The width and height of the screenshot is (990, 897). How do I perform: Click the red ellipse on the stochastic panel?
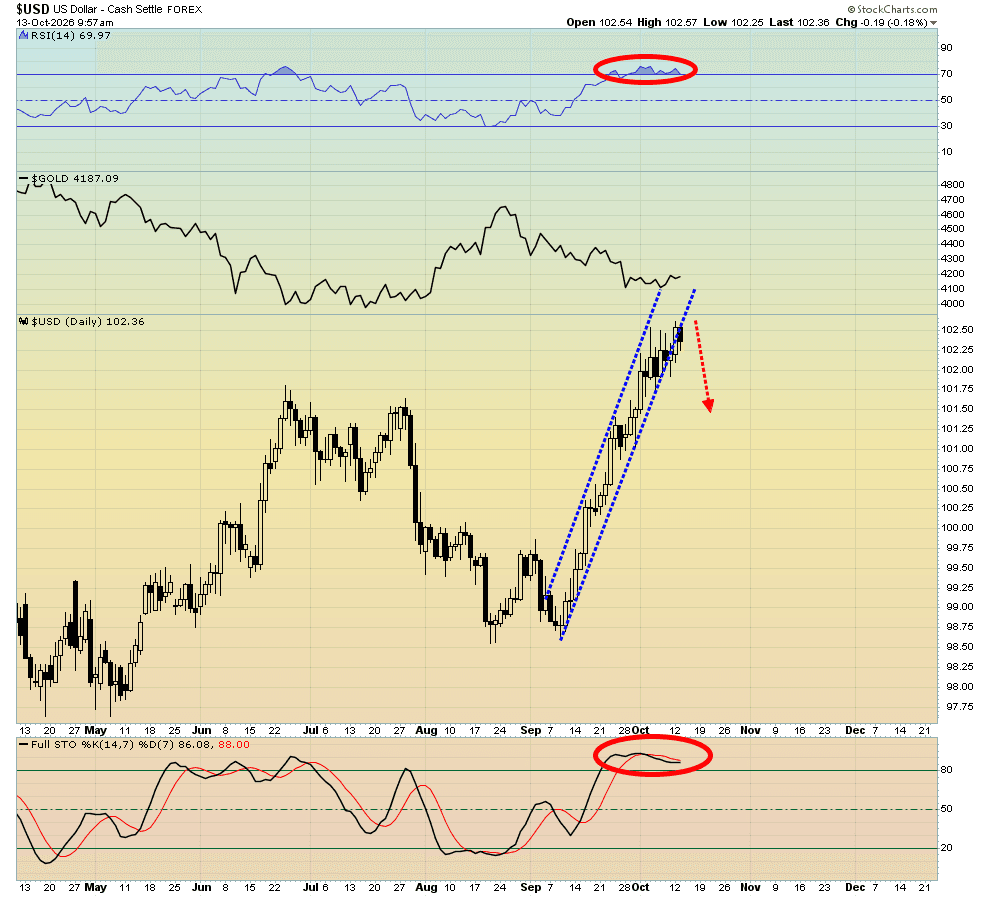coord(653,756)
